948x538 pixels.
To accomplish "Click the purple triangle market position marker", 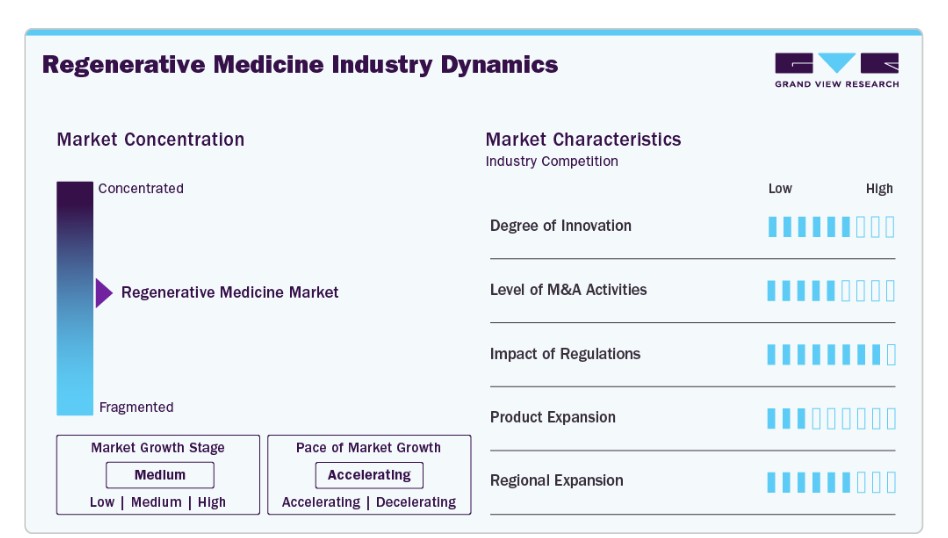I will [104, 293].
